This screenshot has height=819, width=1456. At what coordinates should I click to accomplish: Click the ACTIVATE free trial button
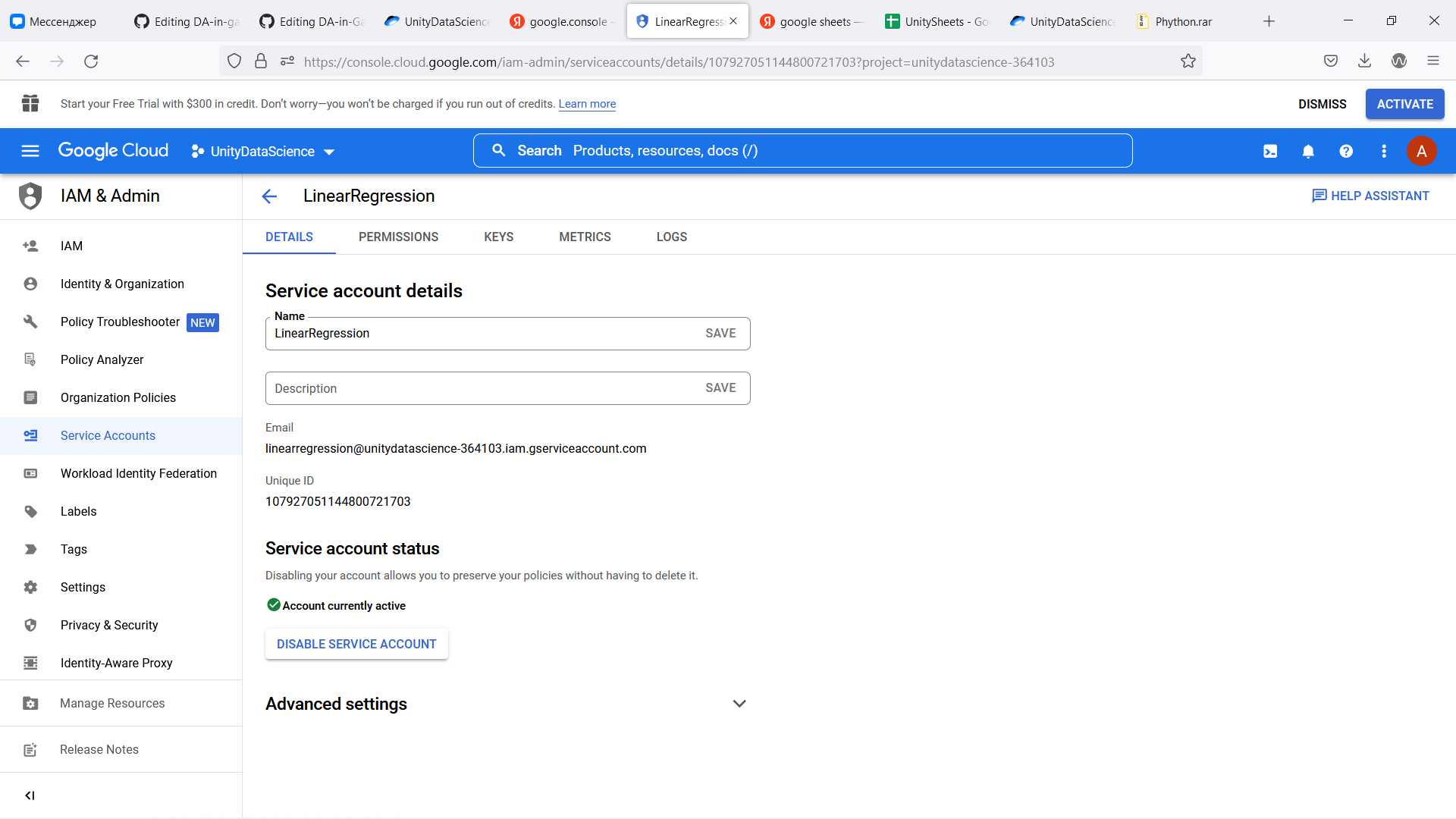point(1404,104)
